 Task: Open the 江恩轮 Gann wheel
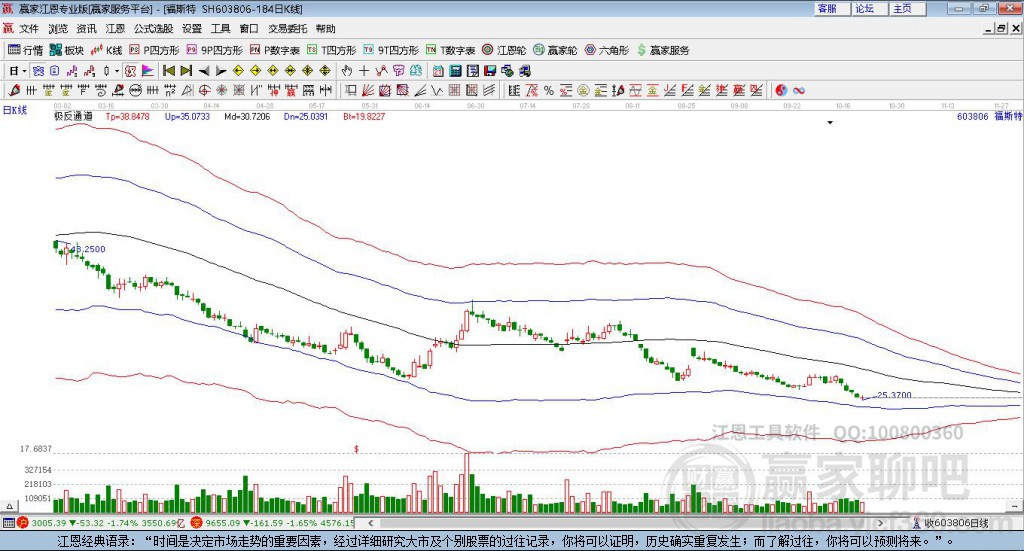504,50
